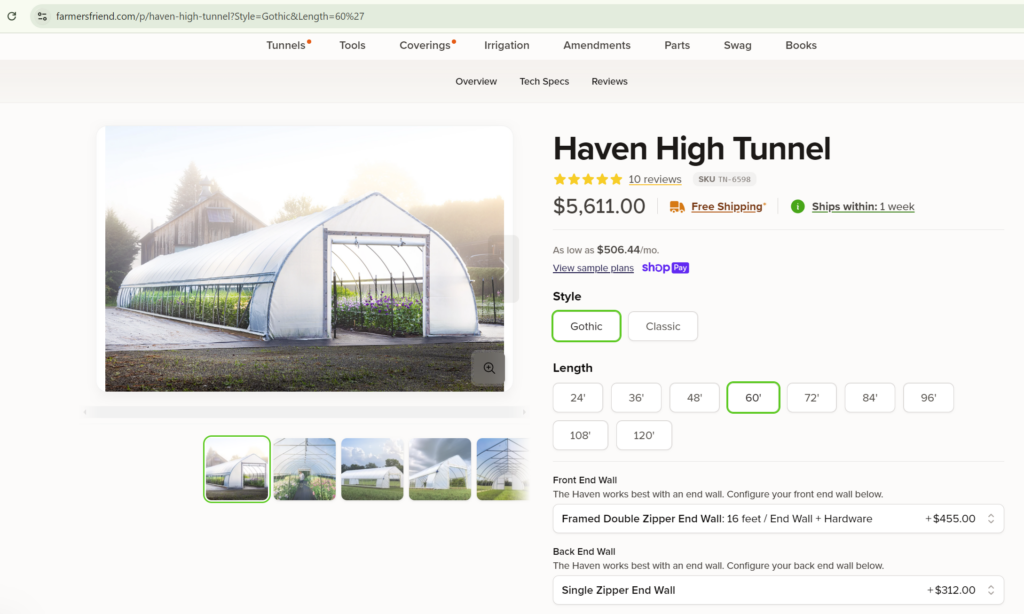The height and width of the screenshot is (614, 1024).
Task: Choose the 72' length option
Action: tap(812, 398)
